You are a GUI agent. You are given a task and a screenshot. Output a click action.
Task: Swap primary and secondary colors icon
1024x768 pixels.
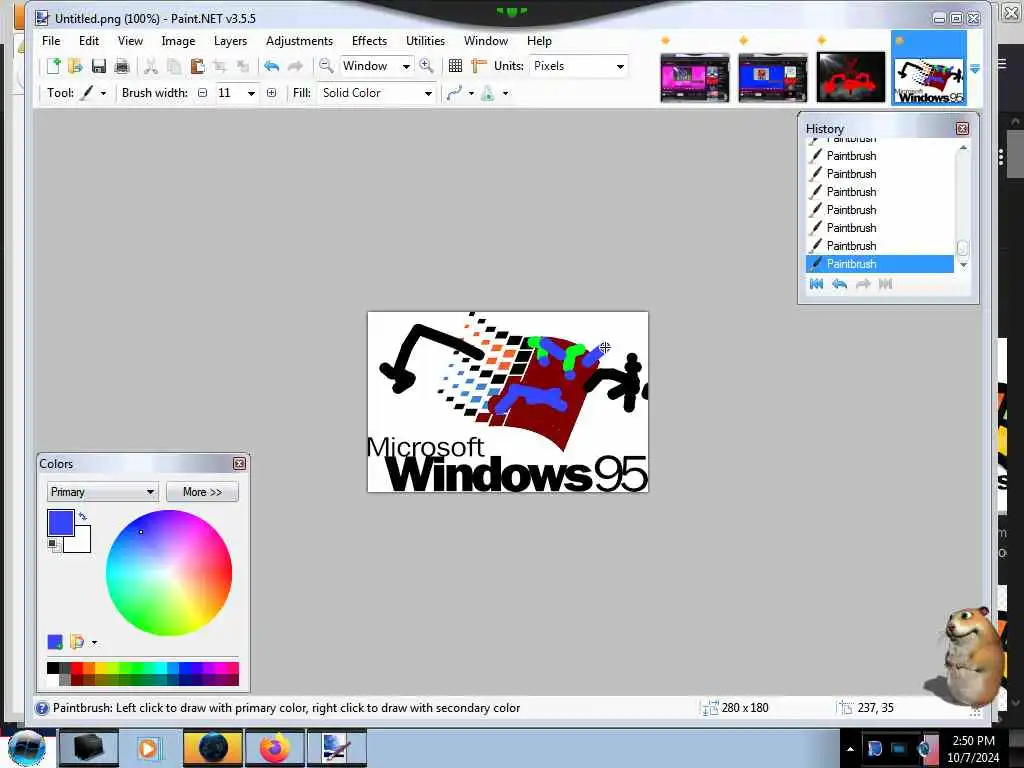(83, 516)
